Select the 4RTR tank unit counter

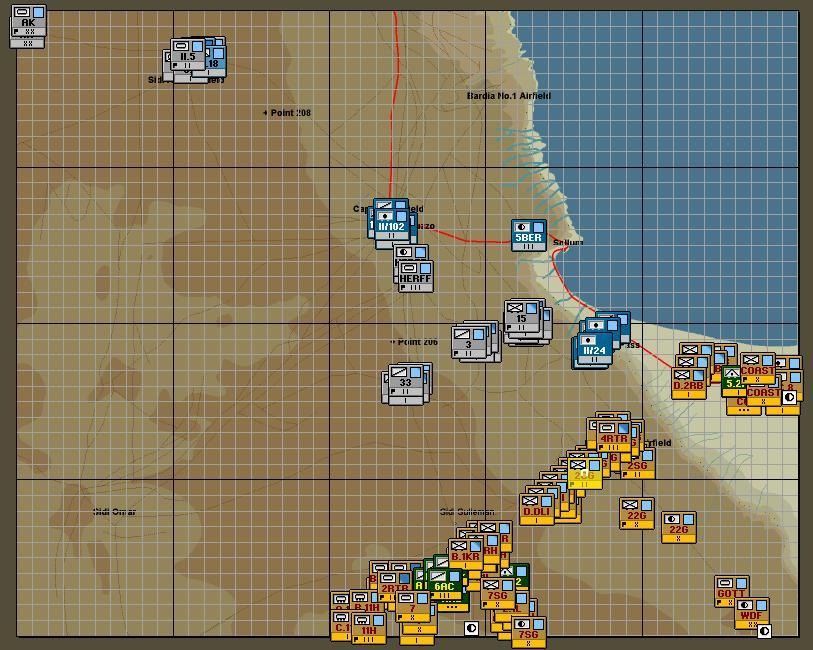pyautogui.click(x=614, y=436)
